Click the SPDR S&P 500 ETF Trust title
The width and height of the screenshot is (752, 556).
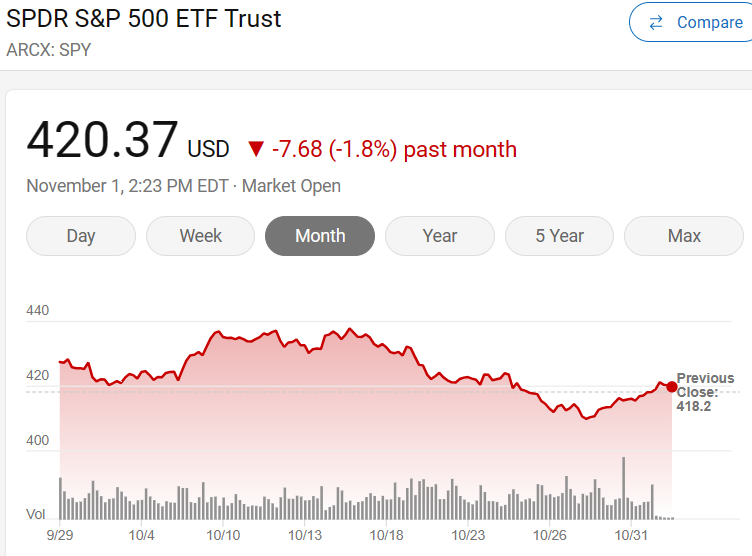point(143,19)
